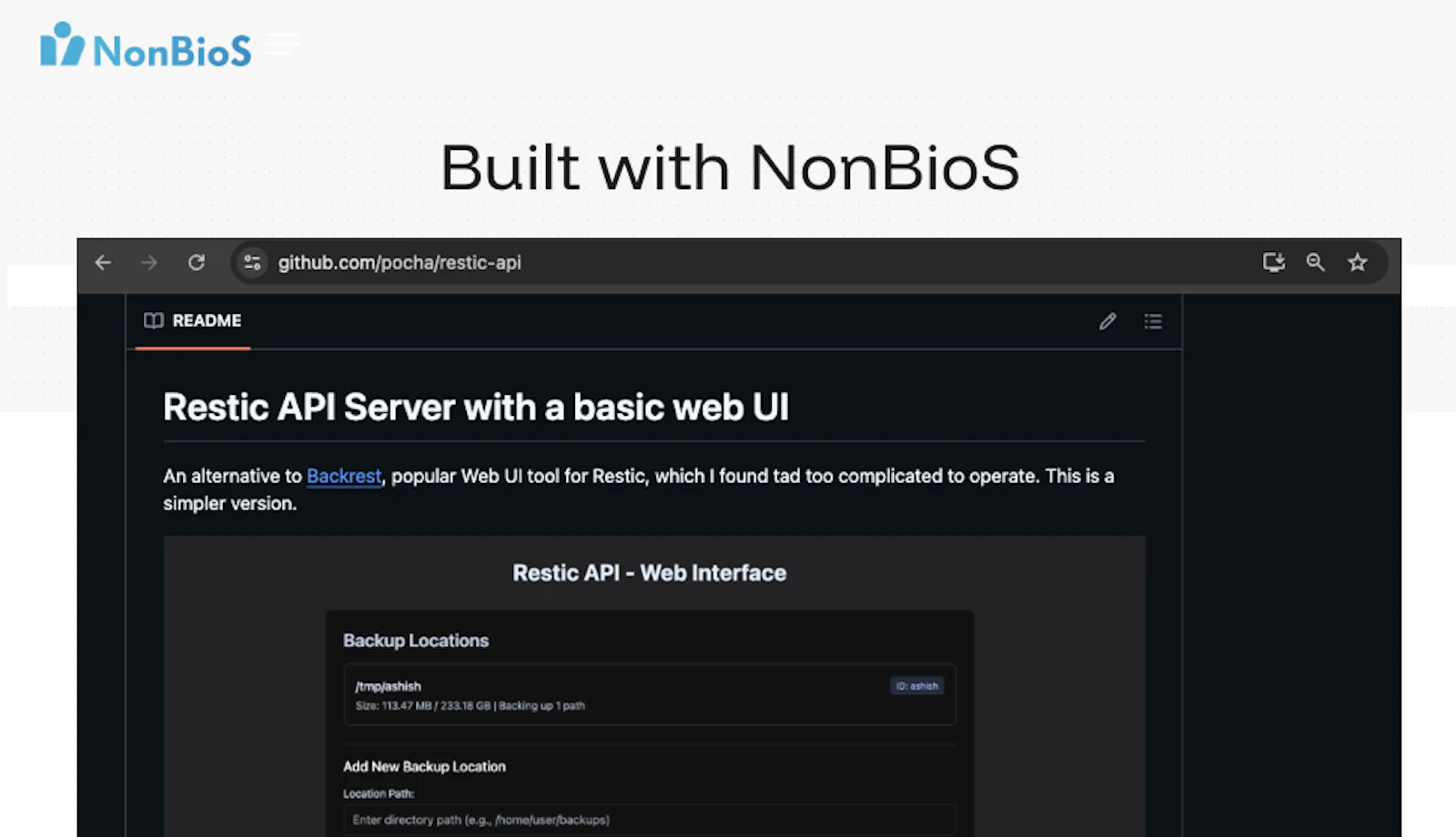Viewport: 1456px width, 837px height.
Task: Open the README outline list icon
Action: point(1153,321)
